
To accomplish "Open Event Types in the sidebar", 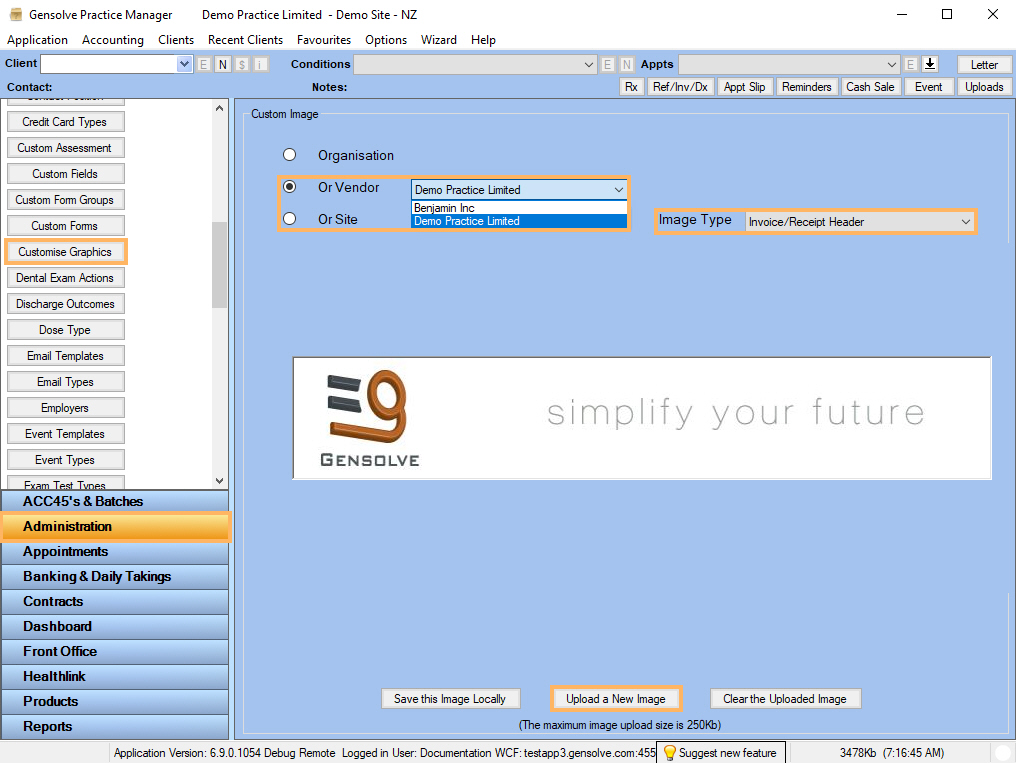I will [x=65, y=459].
